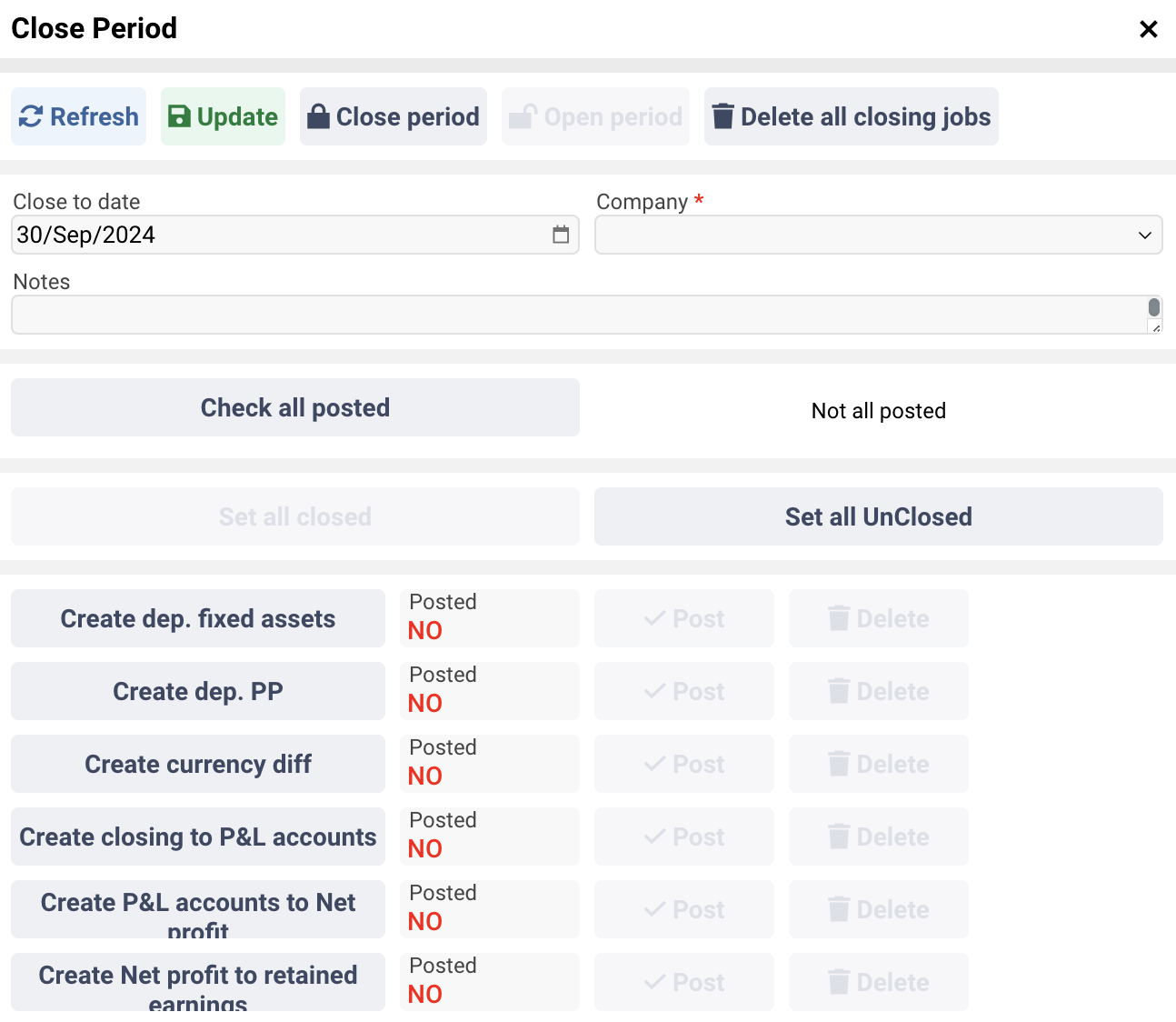Click Create Net profit to retained earnings

tap(198, 982)
